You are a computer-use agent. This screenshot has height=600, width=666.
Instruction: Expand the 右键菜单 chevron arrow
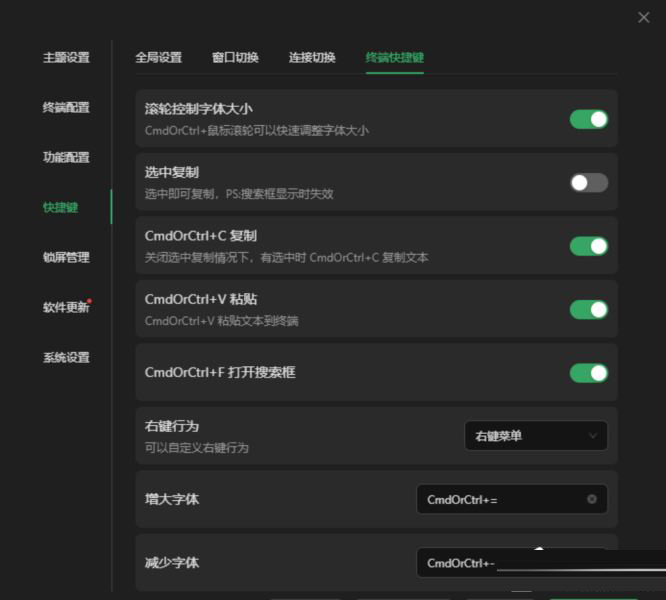(x=593, y=436)
